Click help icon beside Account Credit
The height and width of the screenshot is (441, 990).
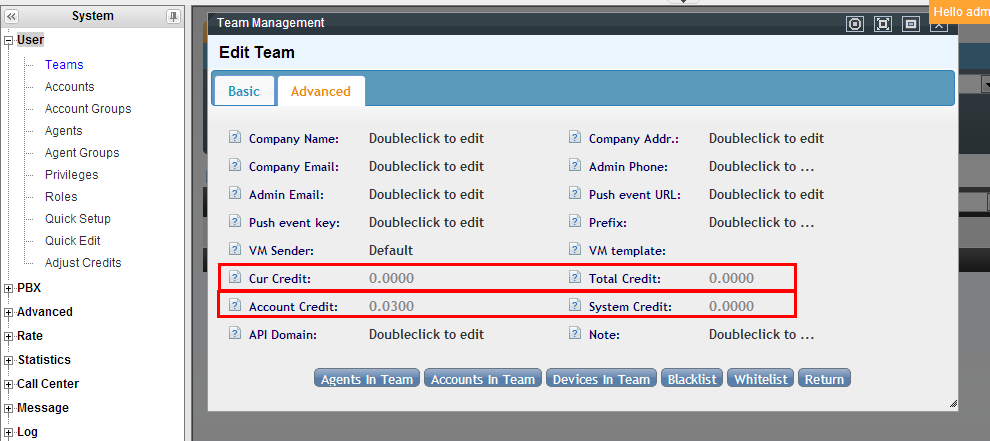235,306
